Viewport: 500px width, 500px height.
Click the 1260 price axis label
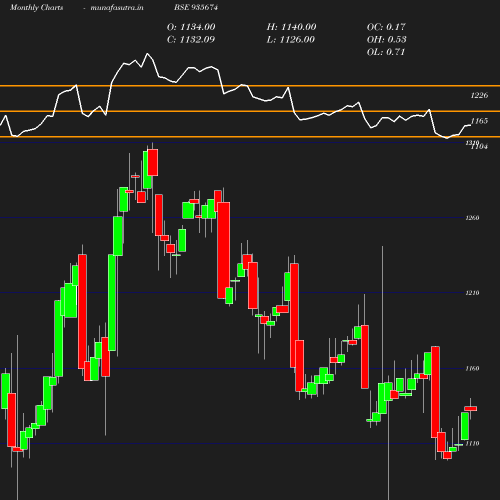472,218
